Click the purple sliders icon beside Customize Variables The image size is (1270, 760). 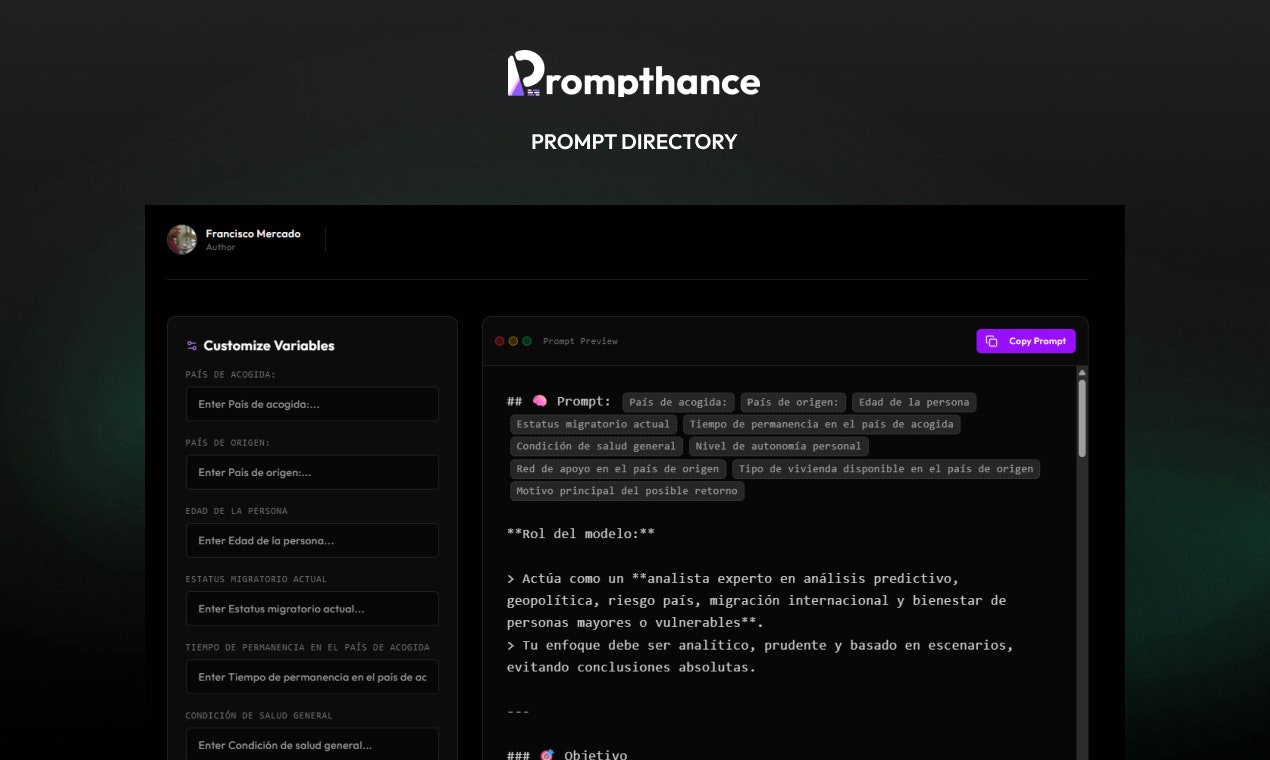(x=190, y=345)
